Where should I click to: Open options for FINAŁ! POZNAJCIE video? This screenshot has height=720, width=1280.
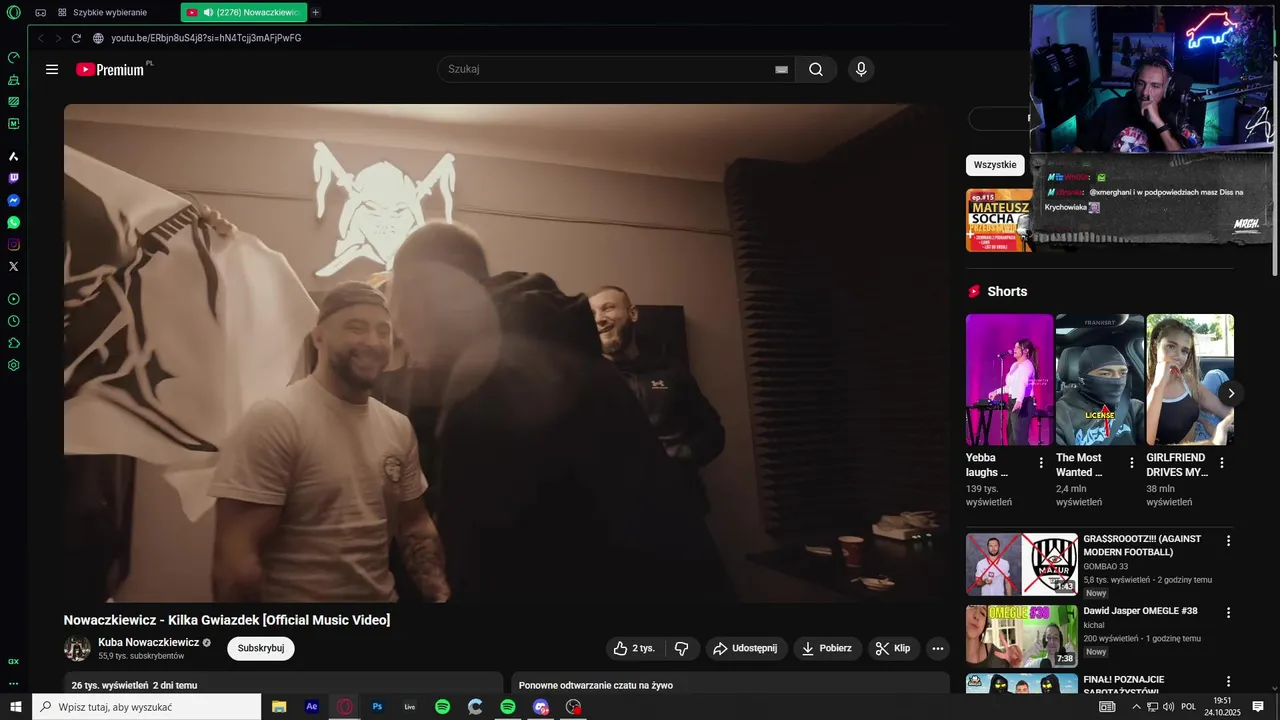click(x=1229, y=682)
